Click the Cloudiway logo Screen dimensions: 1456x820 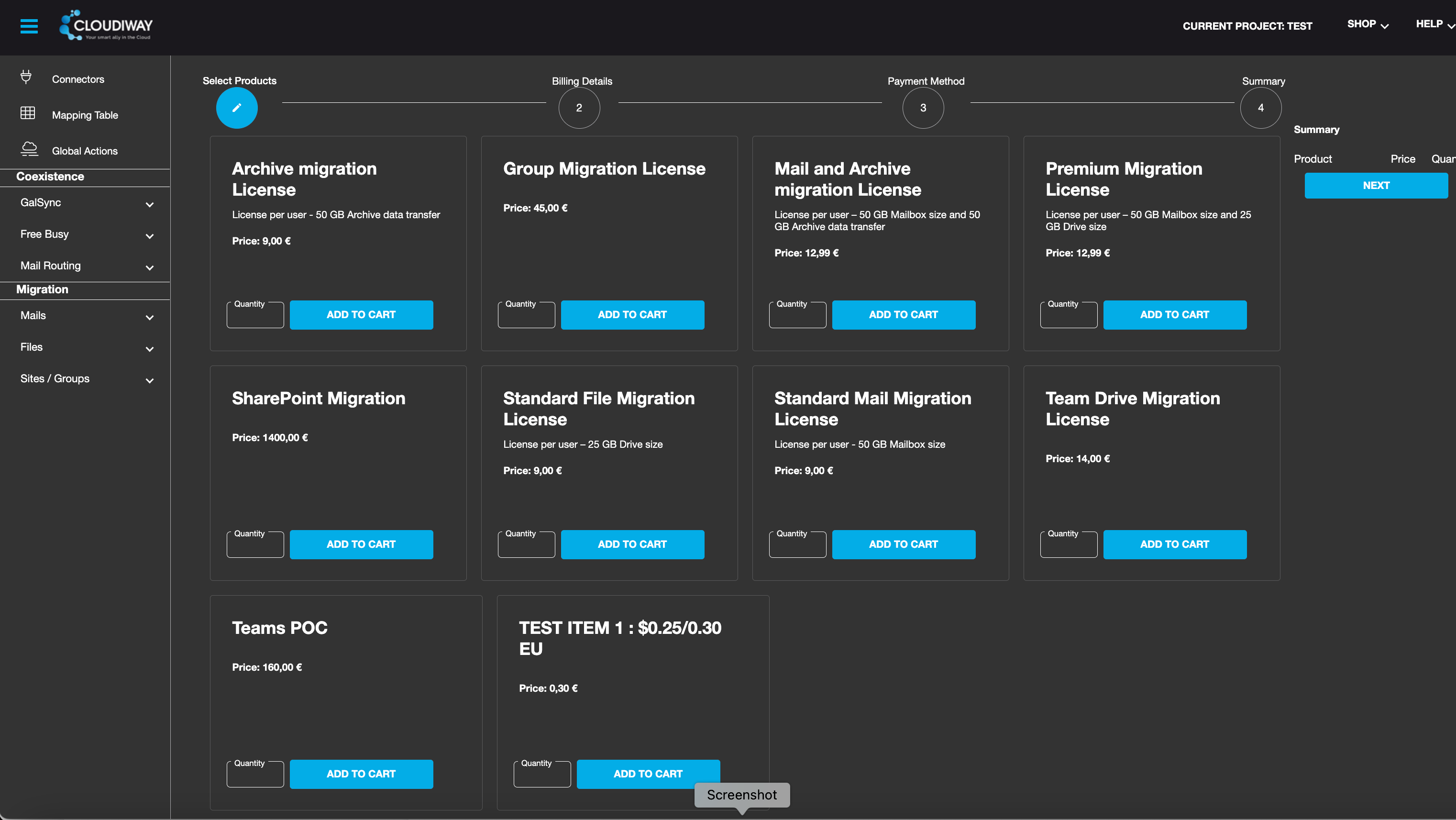(106, 25)
